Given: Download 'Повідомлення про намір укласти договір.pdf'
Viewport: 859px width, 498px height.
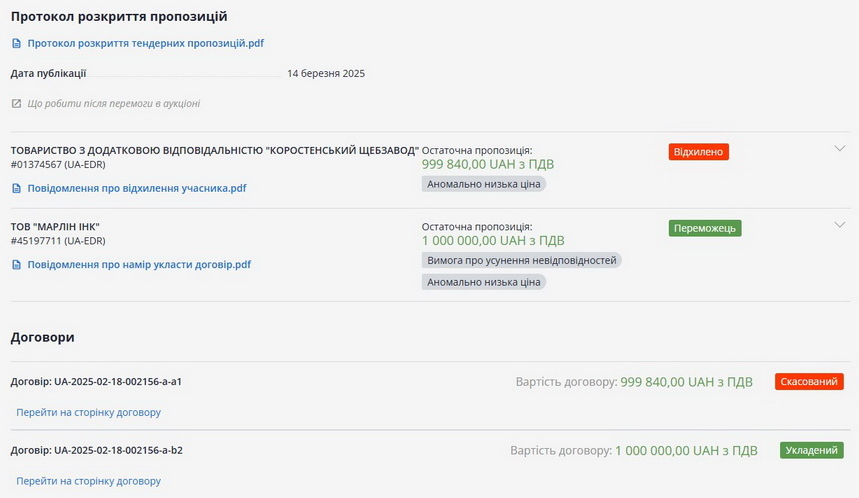Looking at the screenshot, I should click(138, 265).
